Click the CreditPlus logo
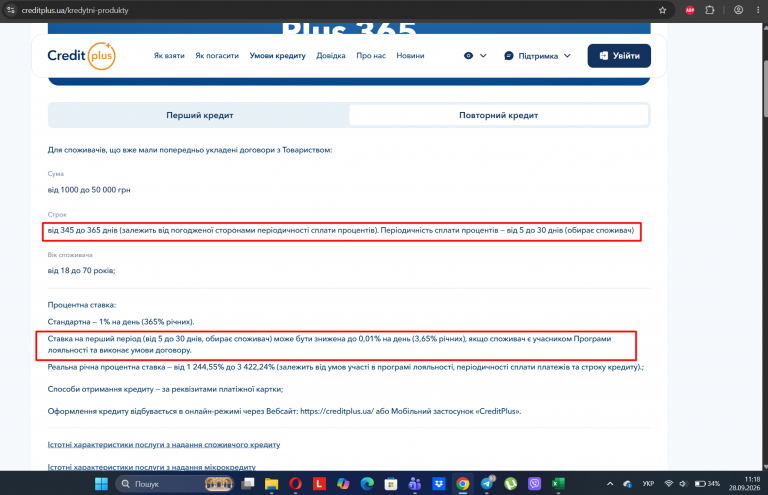The image size is (768, 495). coord(82,56)
